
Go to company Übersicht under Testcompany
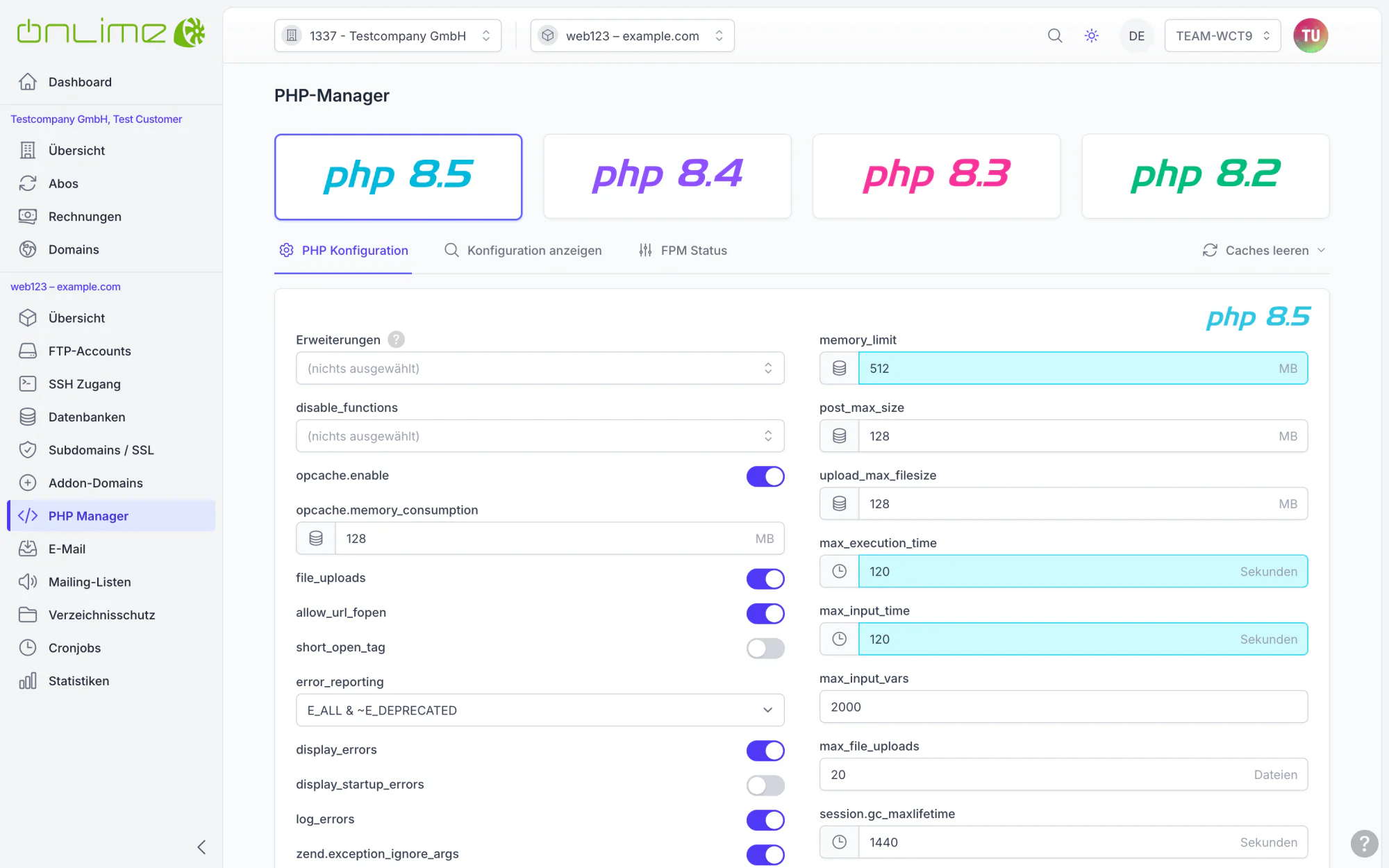point(111,151)
